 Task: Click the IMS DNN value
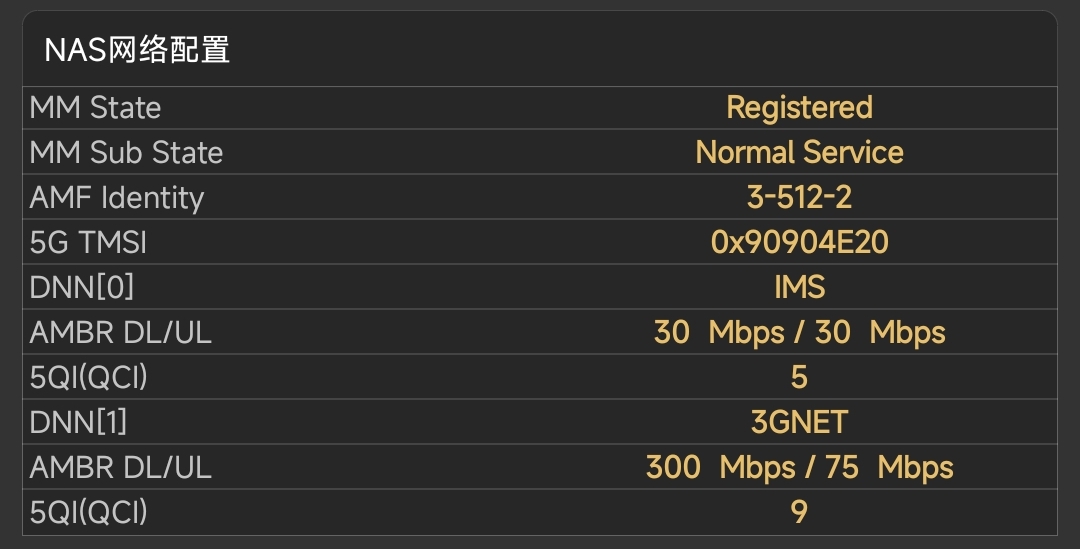[x=799, y=288]
